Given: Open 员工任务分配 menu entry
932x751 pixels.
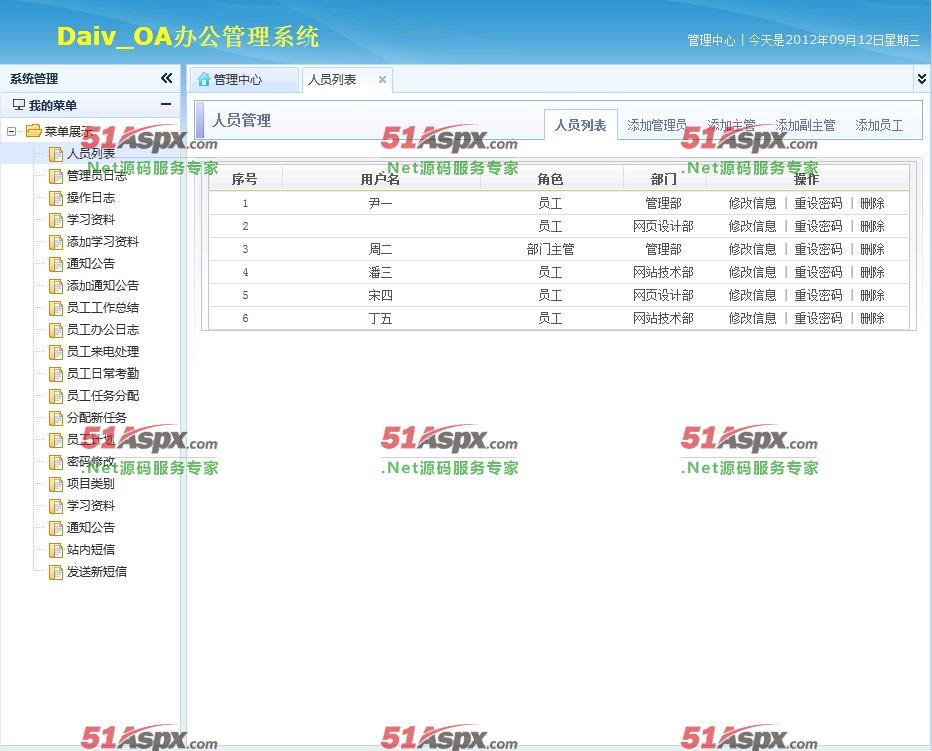Looking at the screenshot, I should (x=102, y=395).
